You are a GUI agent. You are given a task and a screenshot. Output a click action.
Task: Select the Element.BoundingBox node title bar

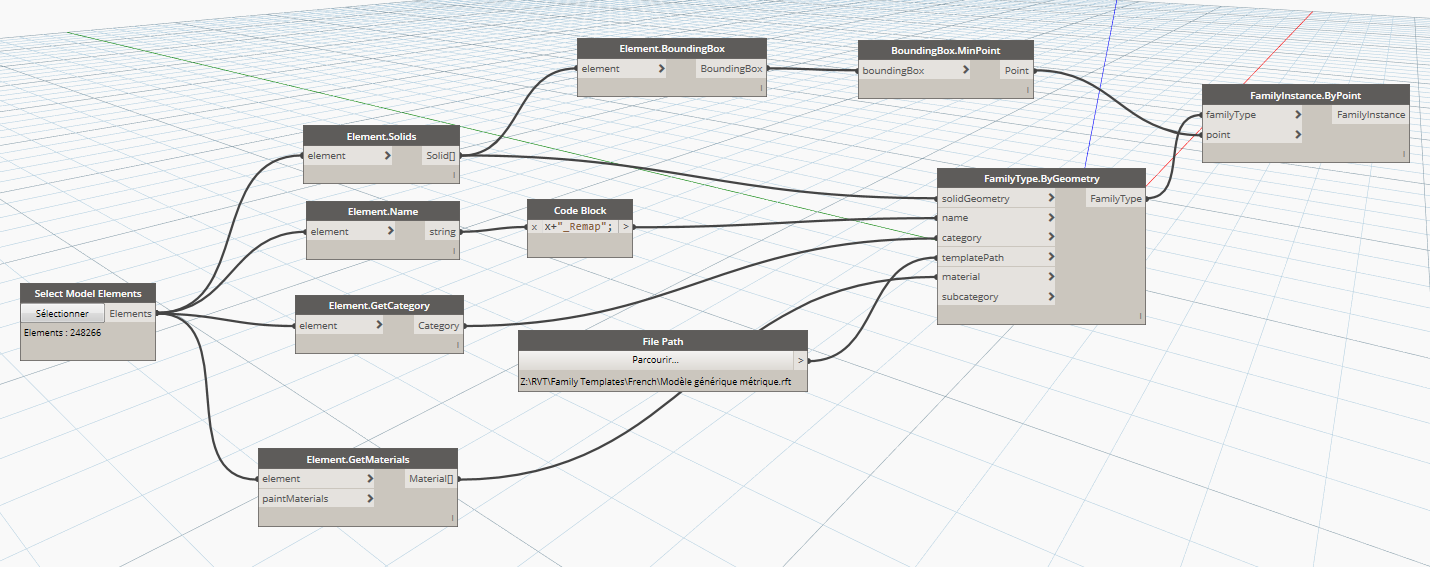click(x=672, y=48)
